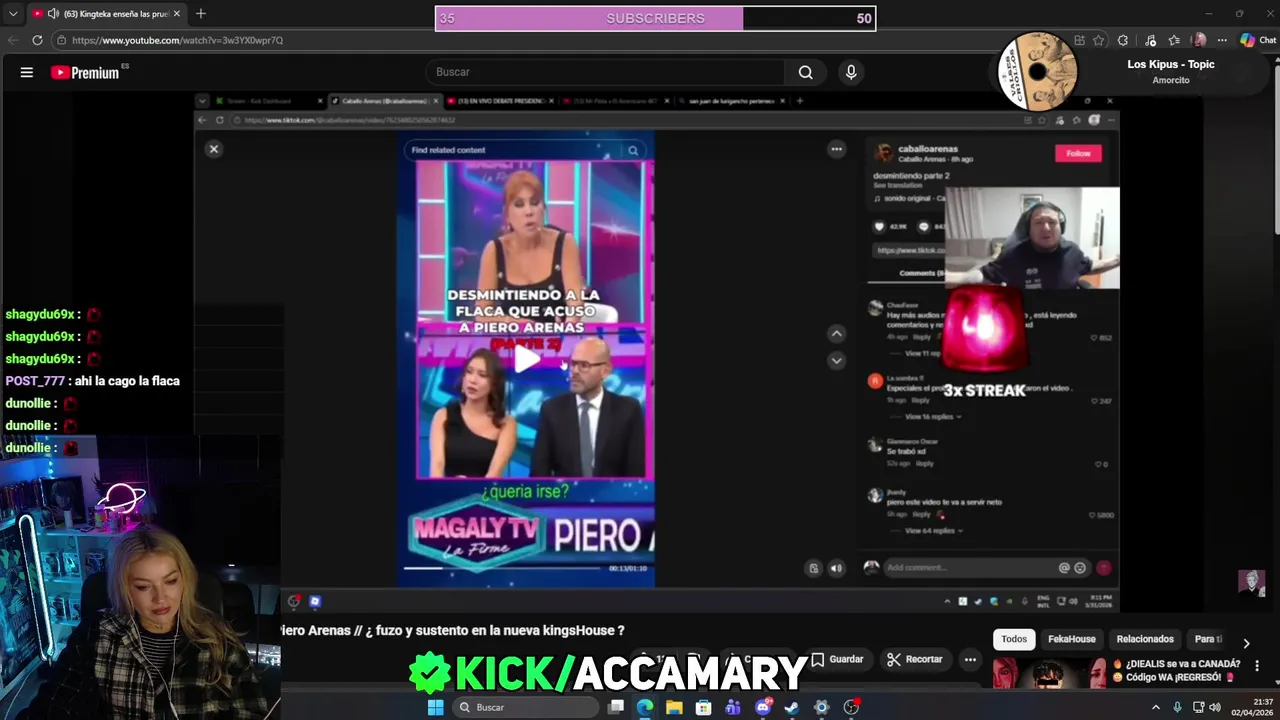The width and height of the screenshot is (1280, 720).
Task: Open the Windows Start menu
Action: [435, 707]
